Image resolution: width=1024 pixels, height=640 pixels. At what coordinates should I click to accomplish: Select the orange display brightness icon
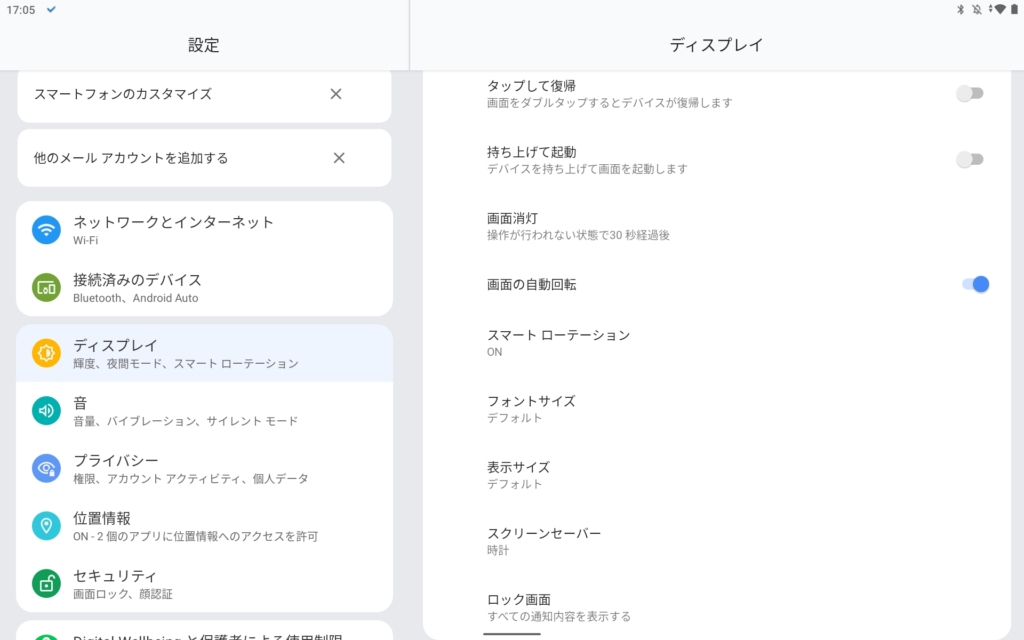46,353
